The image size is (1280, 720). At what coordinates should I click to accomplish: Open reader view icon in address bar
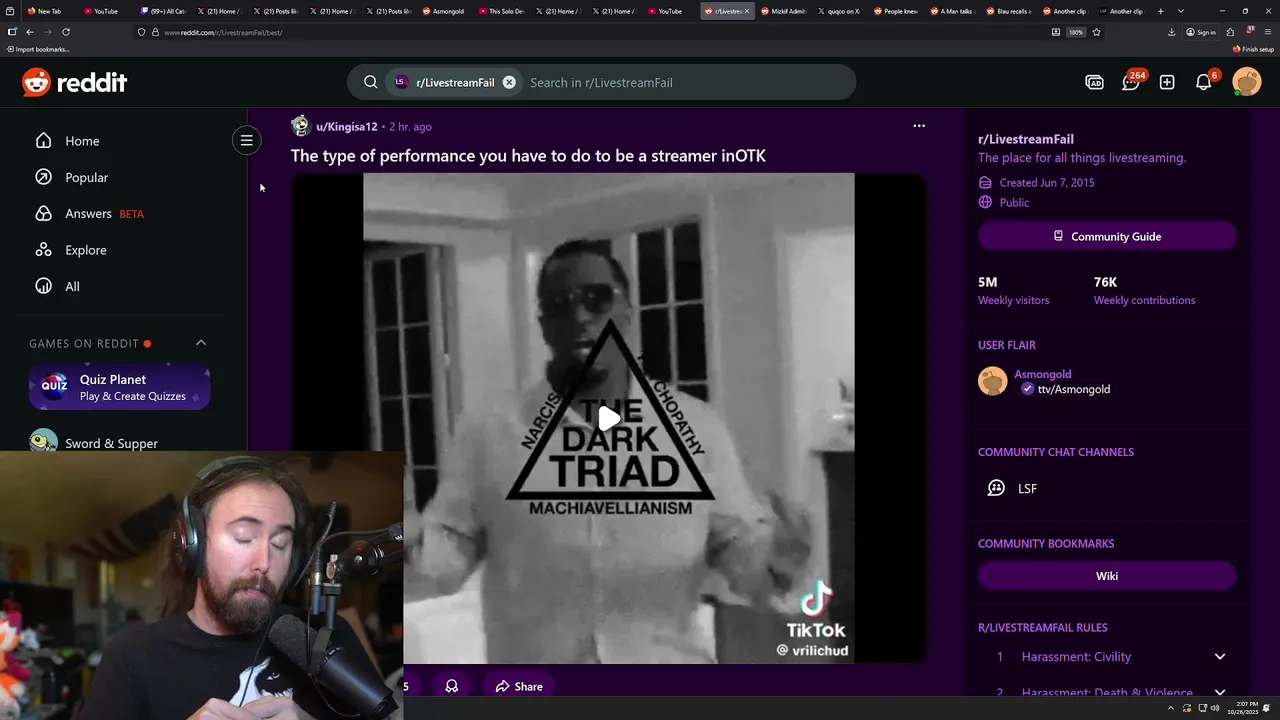tap(1056, 32)
